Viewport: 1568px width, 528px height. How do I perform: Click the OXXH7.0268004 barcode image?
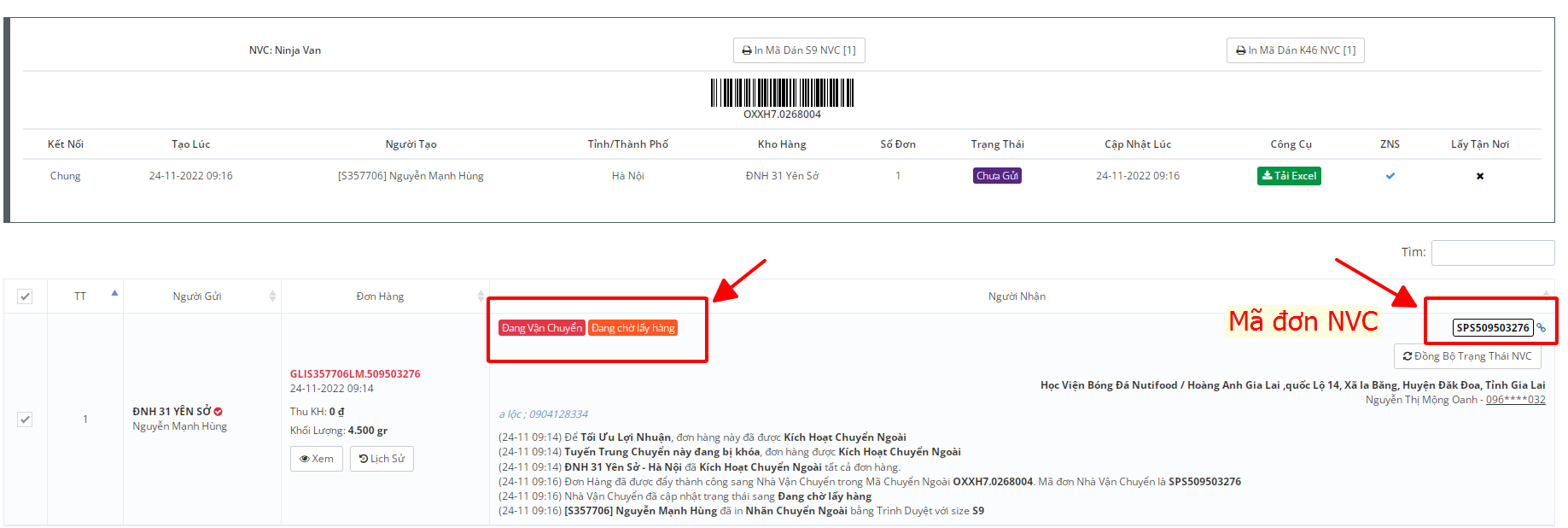(782, 92)
